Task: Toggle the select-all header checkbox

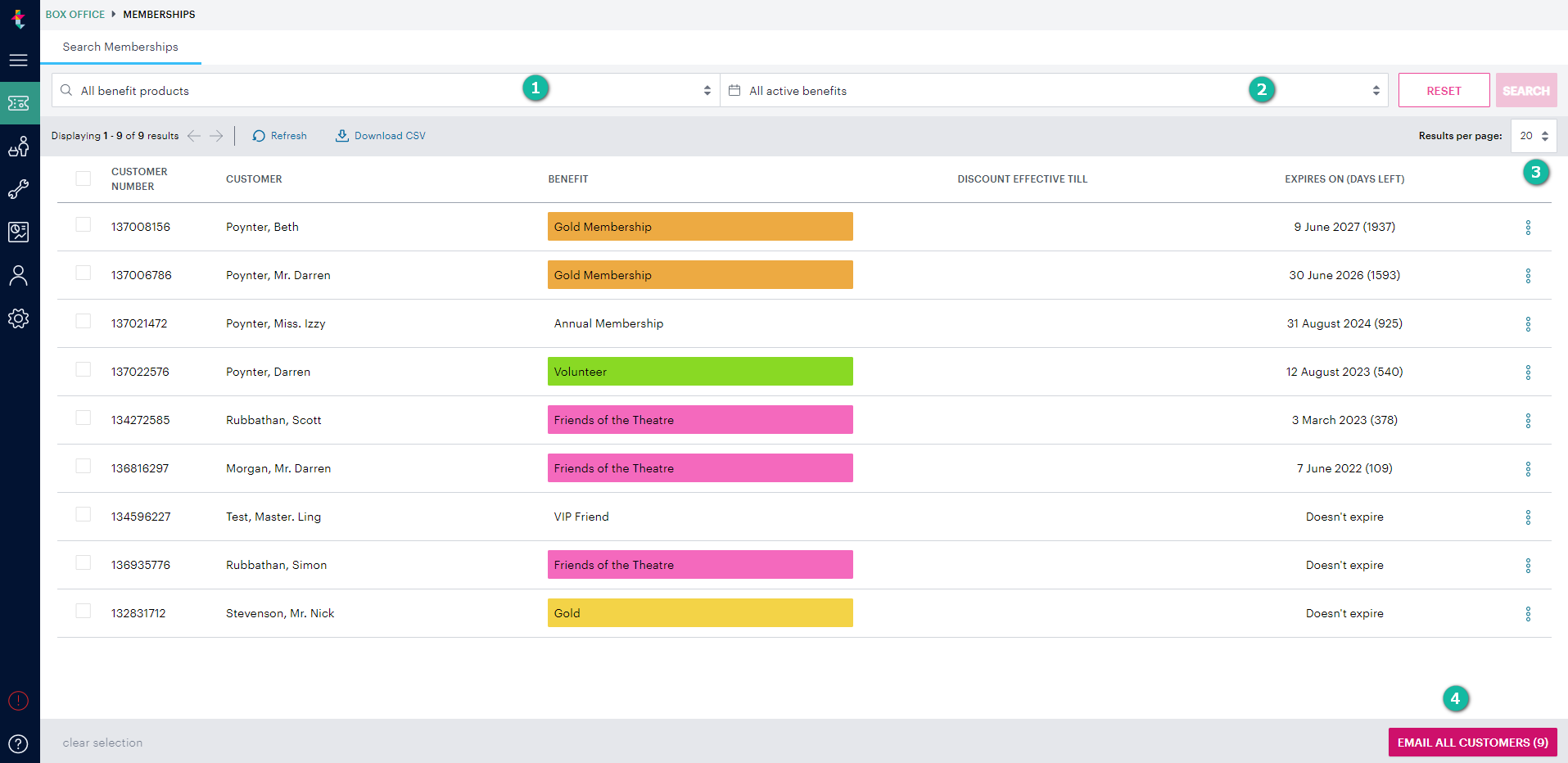Action: point(84,178)
